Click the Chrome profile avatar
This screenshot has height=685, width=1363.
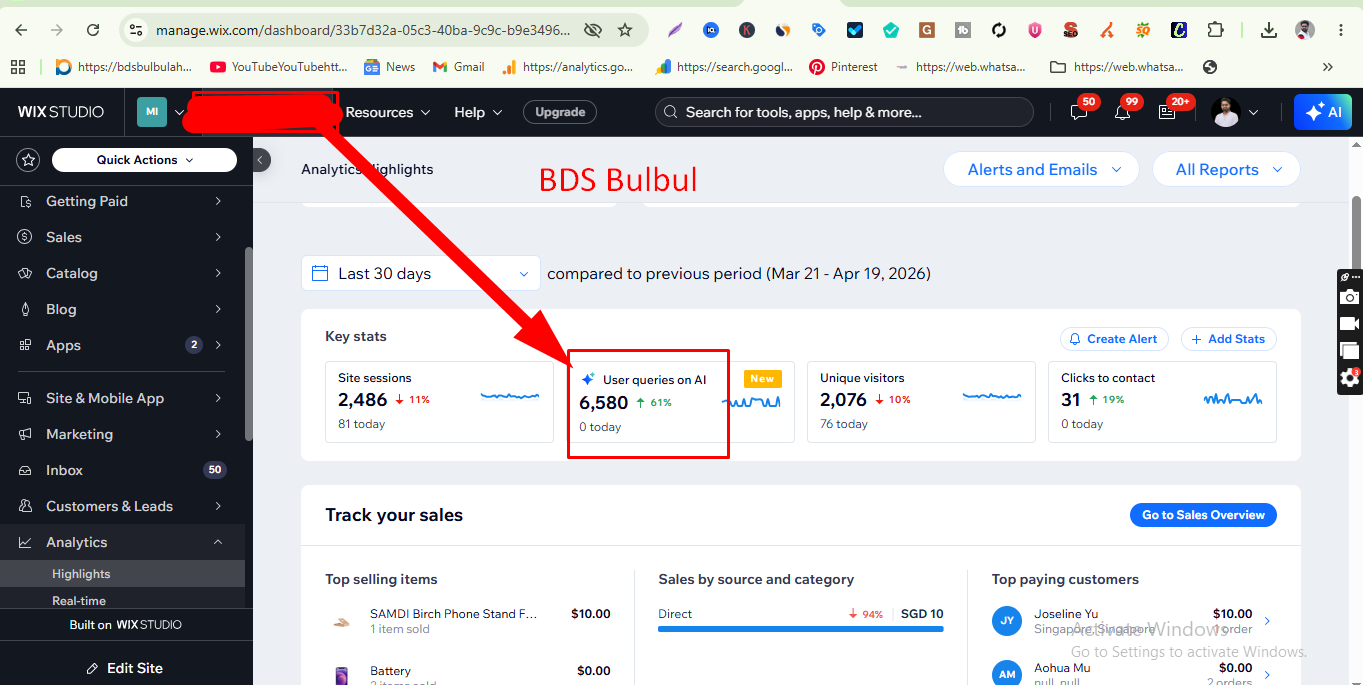point(1304,30)
